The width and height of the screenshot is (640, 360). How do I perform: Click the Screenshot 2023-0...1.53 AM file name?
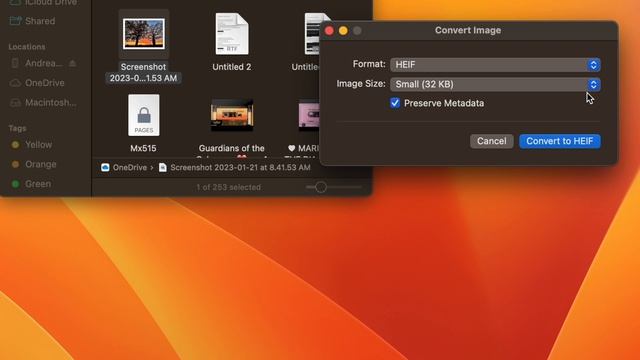pyautogui.click(x=143, y=72)
